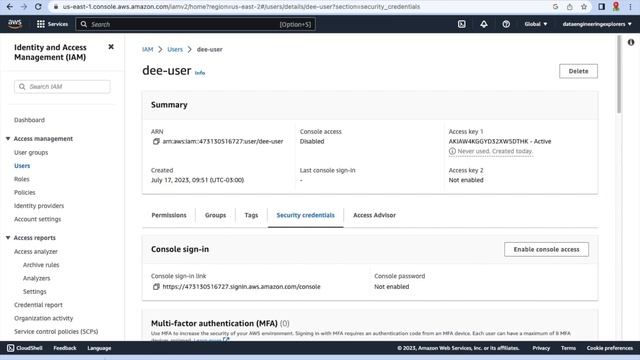Click the browser back arrow

pos(10,7)
